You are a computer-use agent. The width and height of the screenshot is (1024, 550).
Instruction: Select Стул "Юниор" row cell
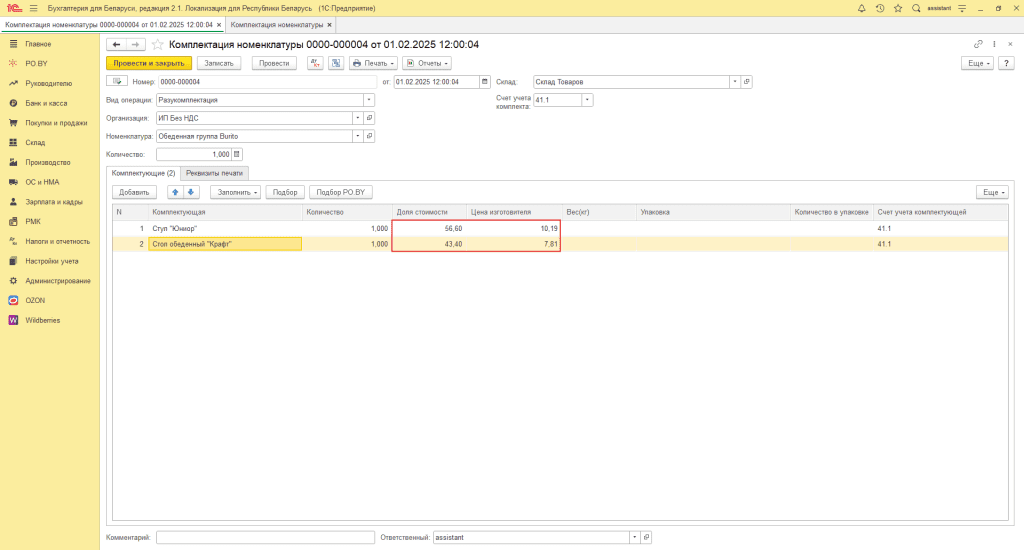225,229
